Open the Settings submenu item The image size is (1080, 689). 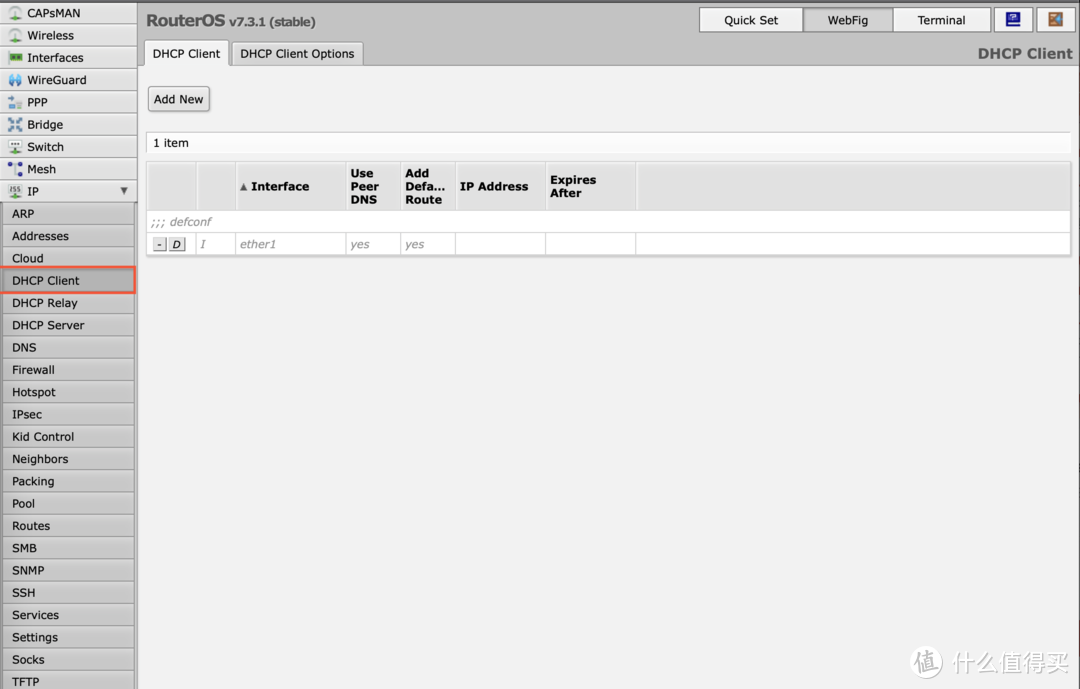[x=68, y=637]
